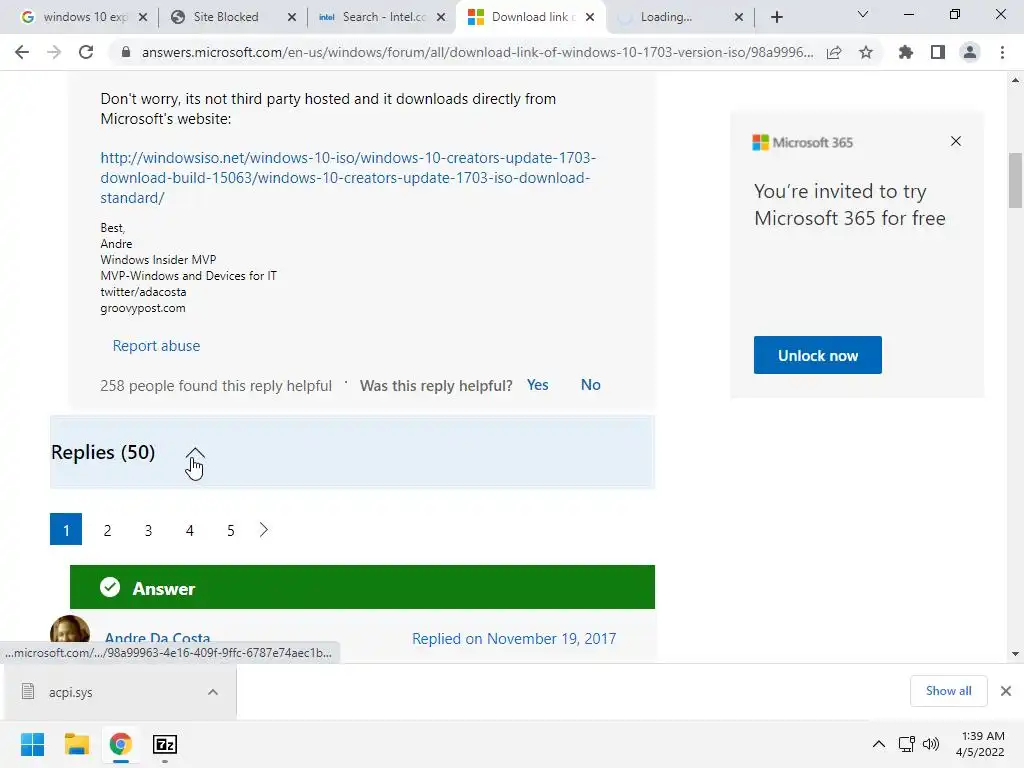
Task: Reload the current page
Action: coord(86,52)
